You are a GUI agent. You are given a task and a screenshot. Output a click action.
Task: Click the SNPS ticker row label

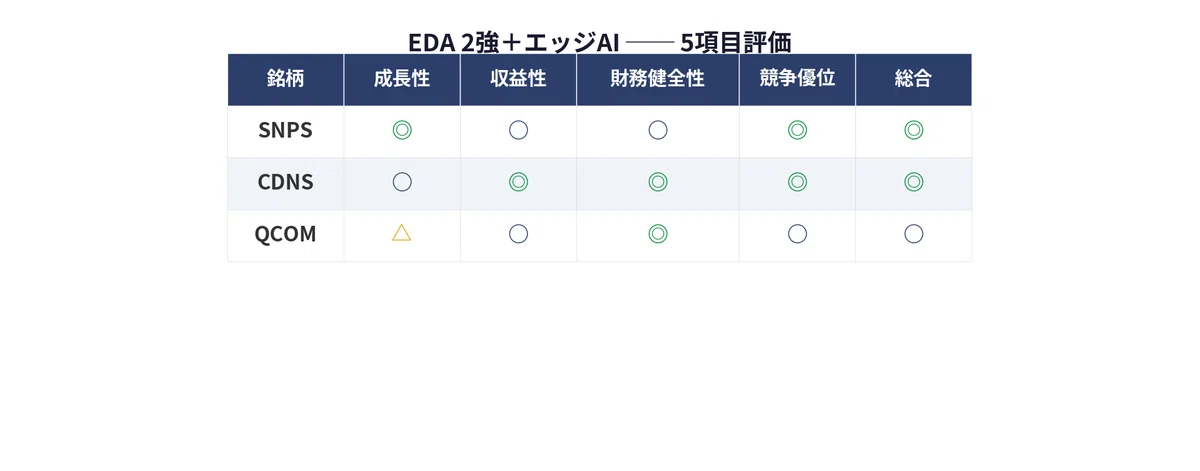point(286,131)
